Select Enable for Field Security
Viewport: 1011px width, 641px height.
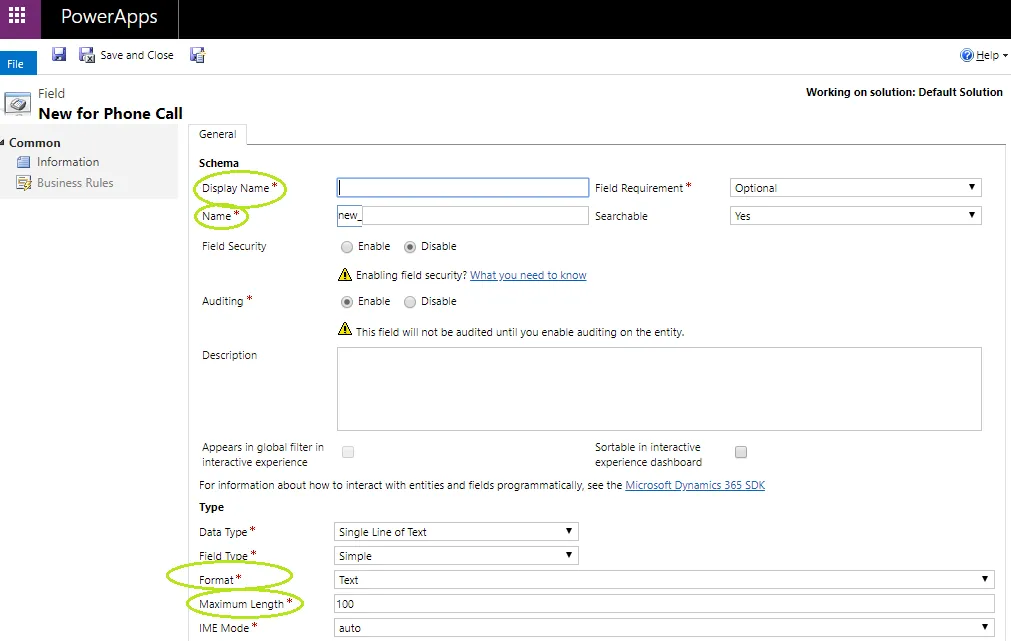pyautogui.click(x=347, y=247)
